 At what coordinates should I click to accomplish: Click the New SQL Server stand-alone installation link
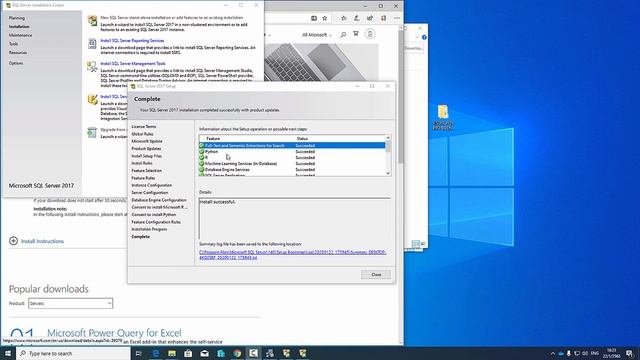pos(171,18)
